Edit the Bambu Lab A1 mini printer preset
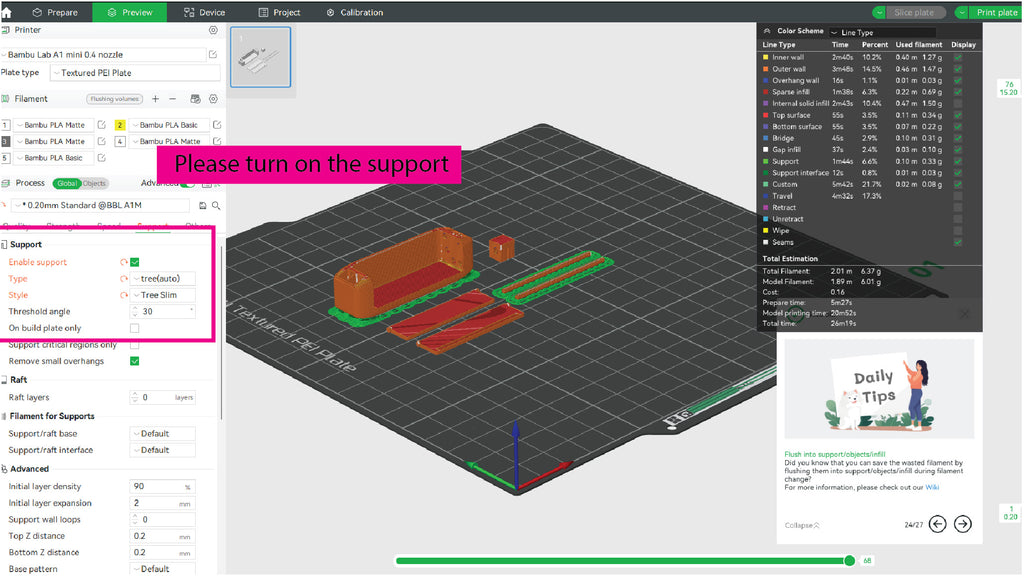 pyautogui.click(x=213, y=55)
